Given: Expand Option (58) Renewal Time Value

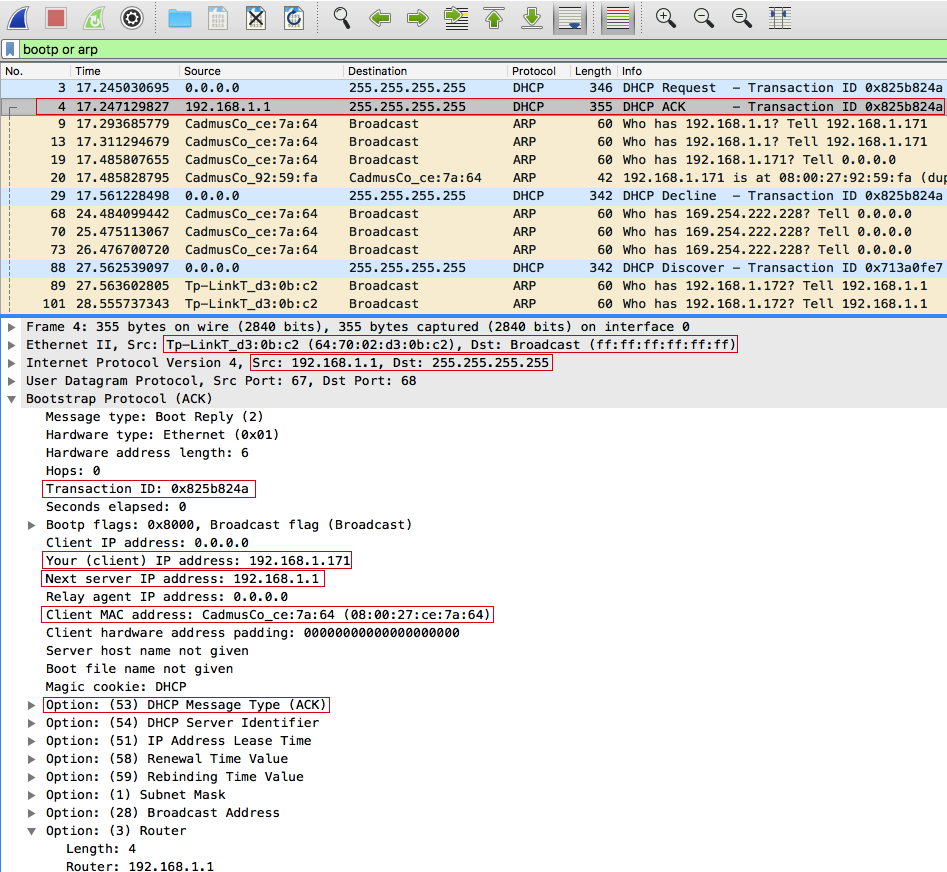Looking at the screenshot, I should click(31, 760).
